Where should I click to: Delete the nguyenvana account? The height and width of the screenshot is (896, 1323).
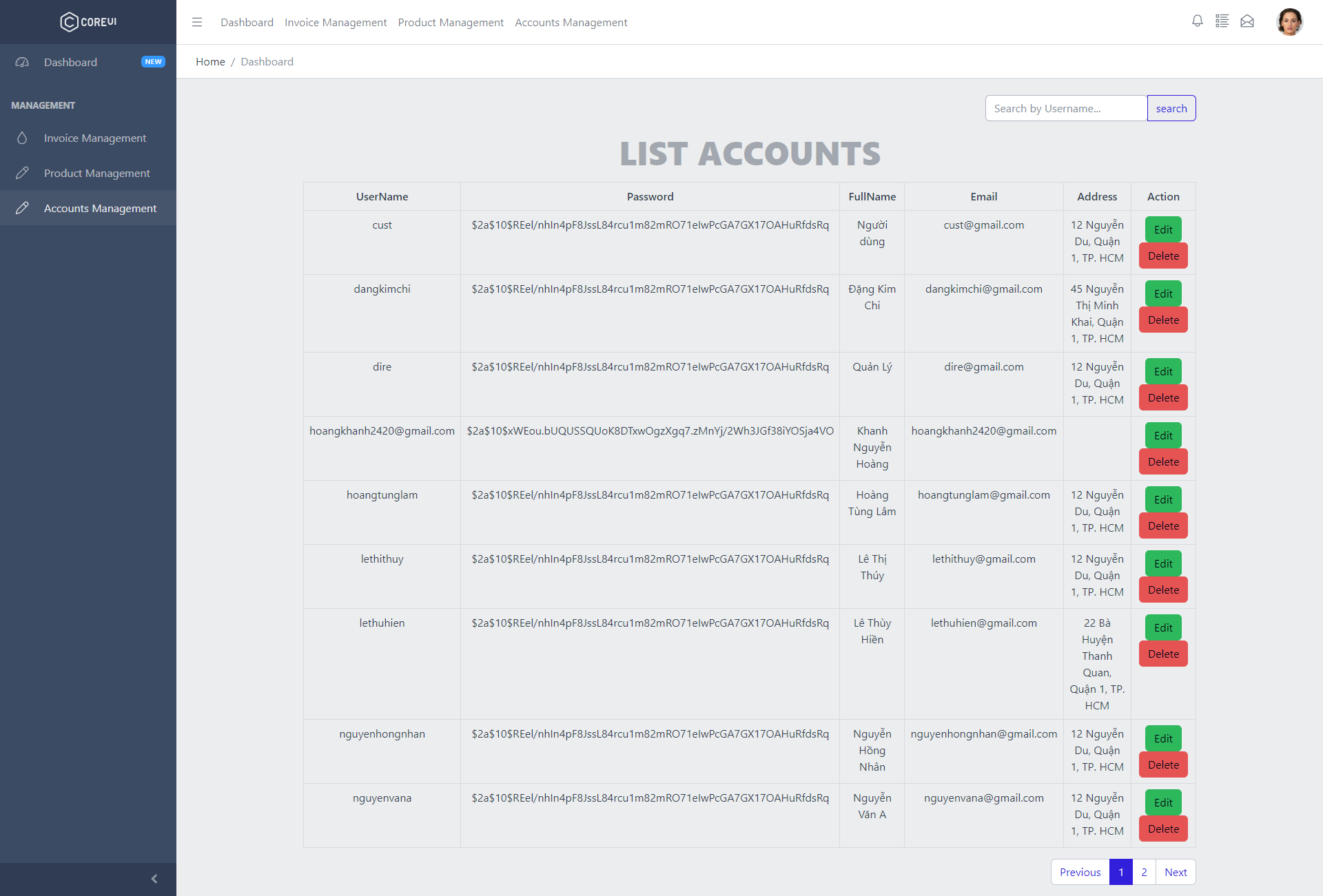click(1163, 829)
